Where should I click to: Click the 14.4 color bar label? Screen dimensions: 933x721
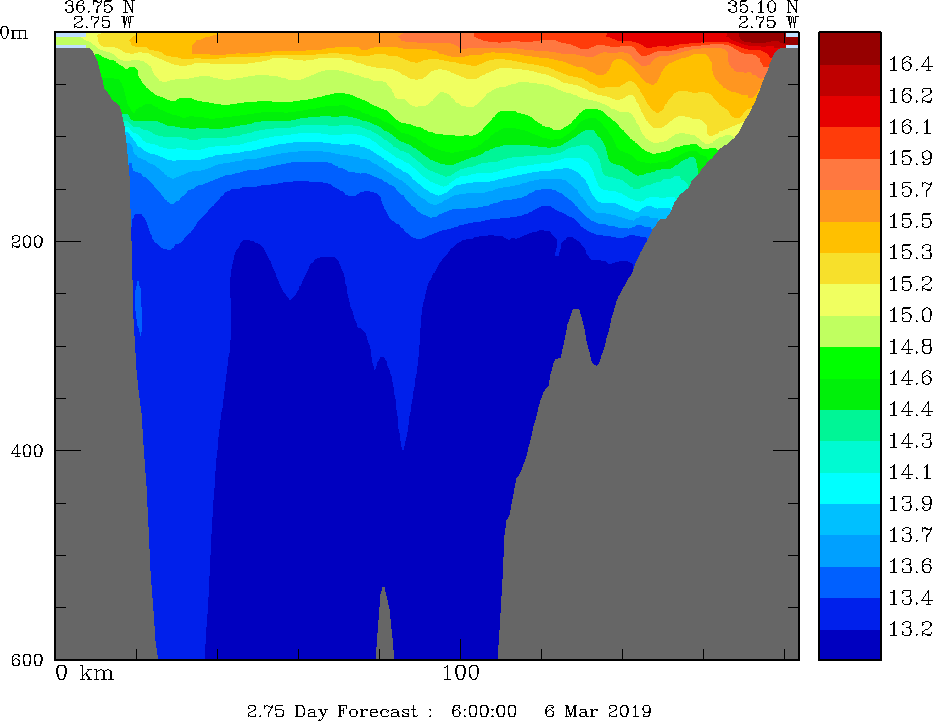click(910, 409)
